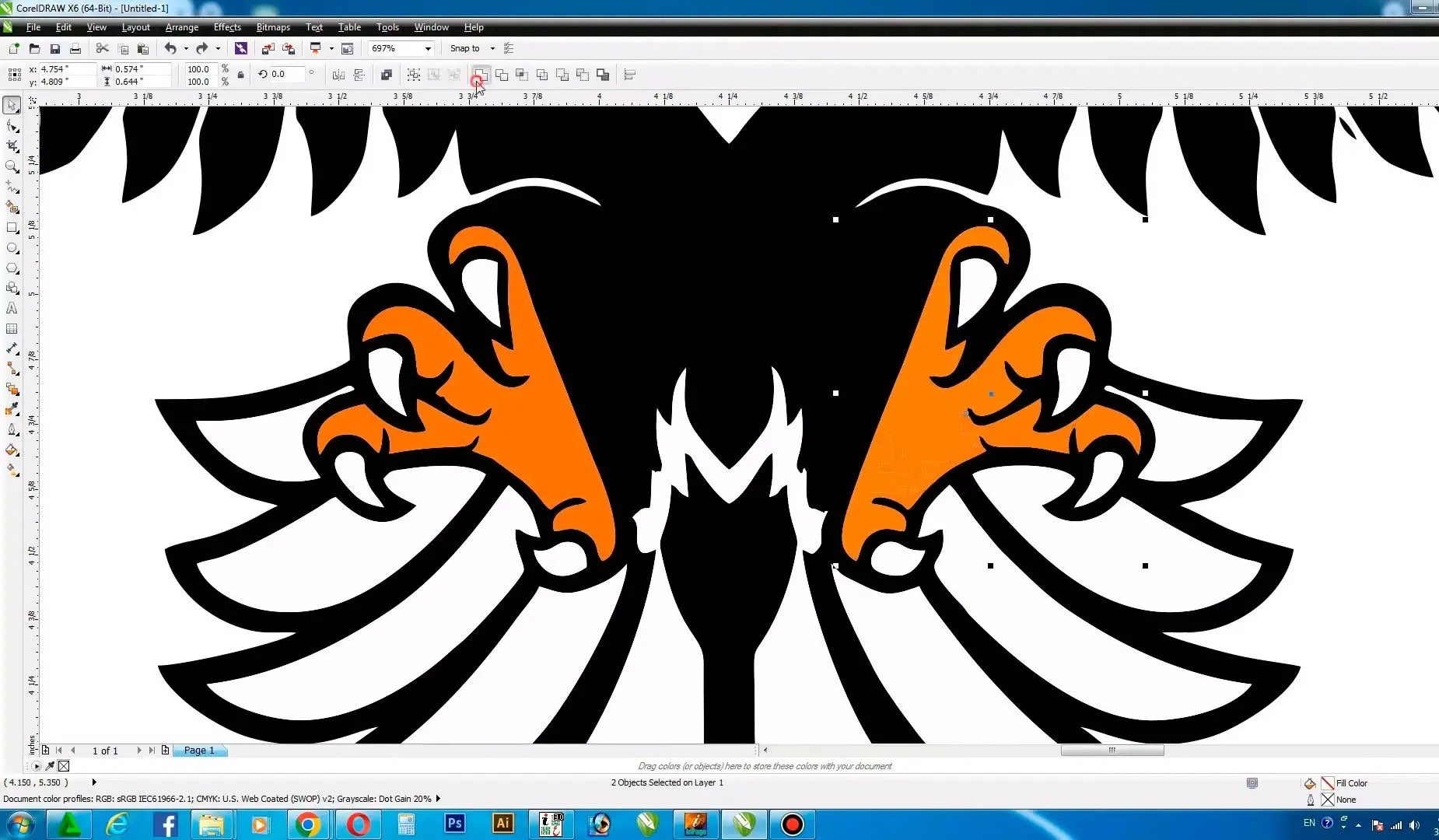Open the Bitmaps menu
The width and height of the screenshot is (1439, 840).
tap(272, 27)
